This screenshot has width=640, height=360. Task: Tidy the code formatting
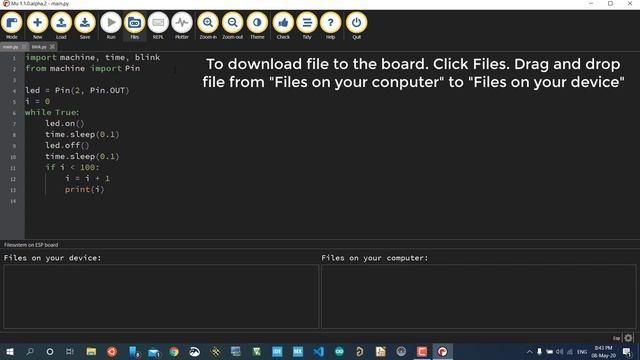307,25
